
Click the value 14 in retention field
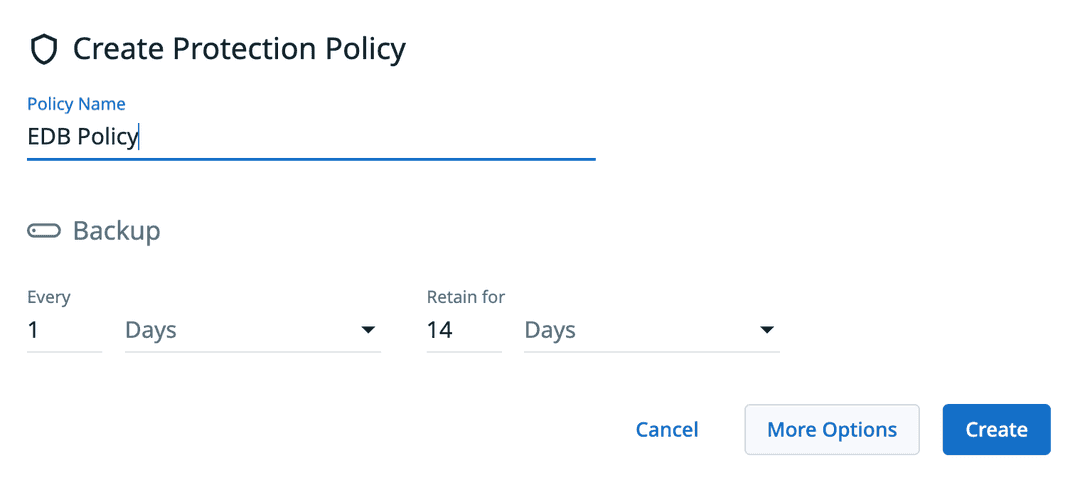[440, 330]
